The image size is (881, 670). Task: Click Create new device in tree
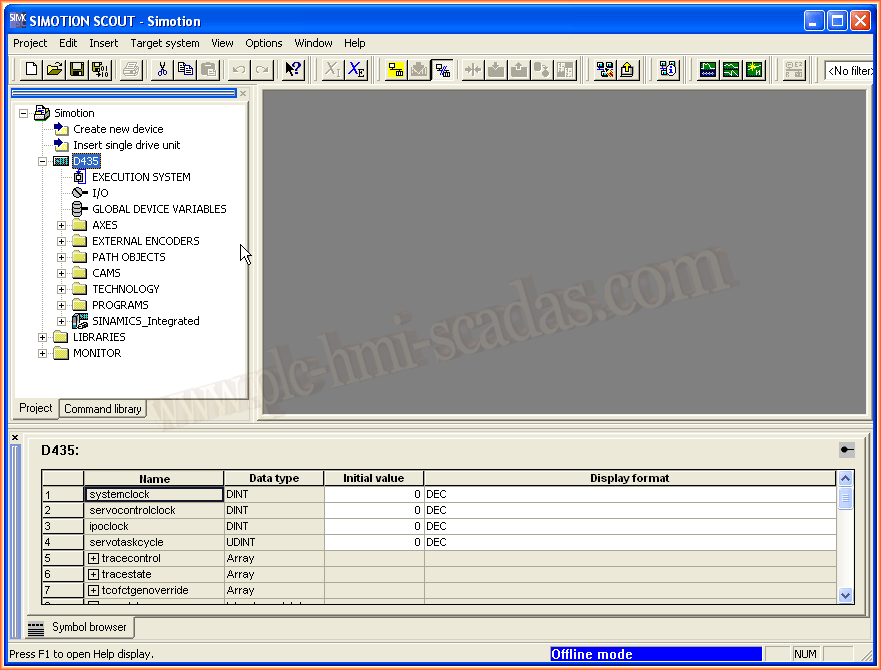point(117,129)
